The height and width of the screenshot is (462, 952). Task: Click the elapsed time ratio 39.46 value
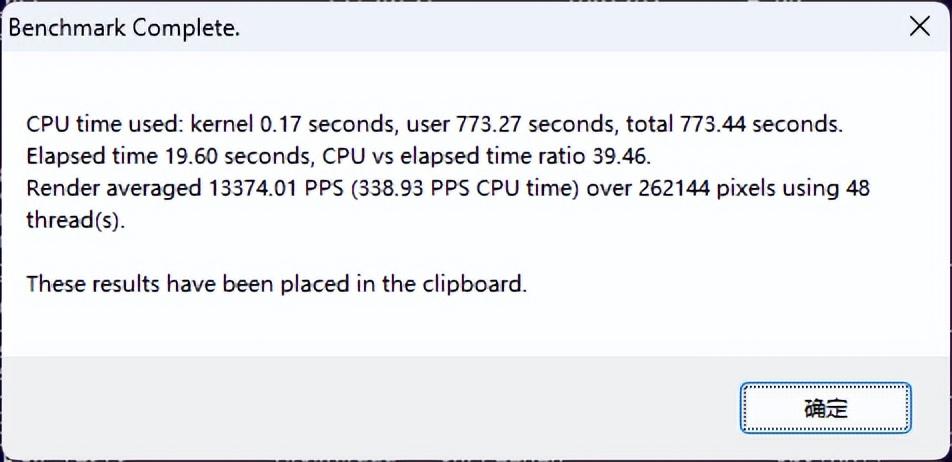tap(619, 157)
